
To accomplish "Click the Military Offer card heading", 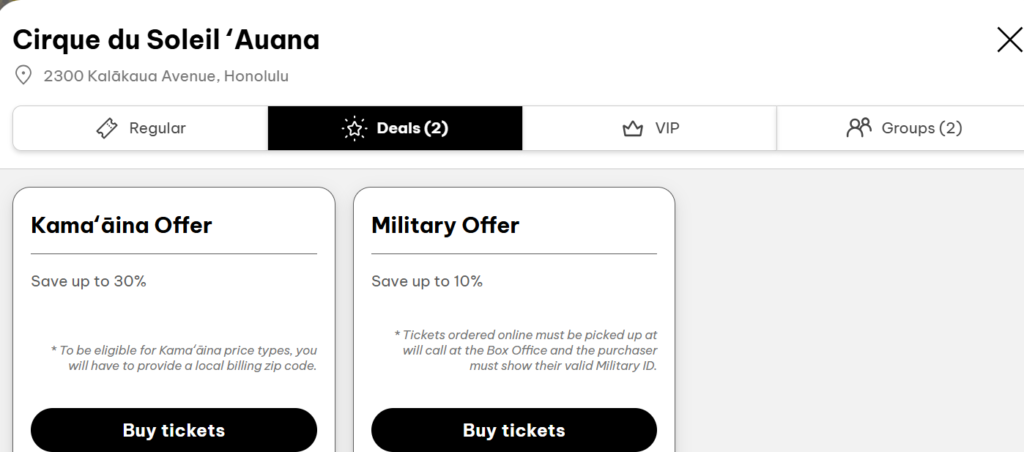I will pyautogui.click(x=445, y=225).
